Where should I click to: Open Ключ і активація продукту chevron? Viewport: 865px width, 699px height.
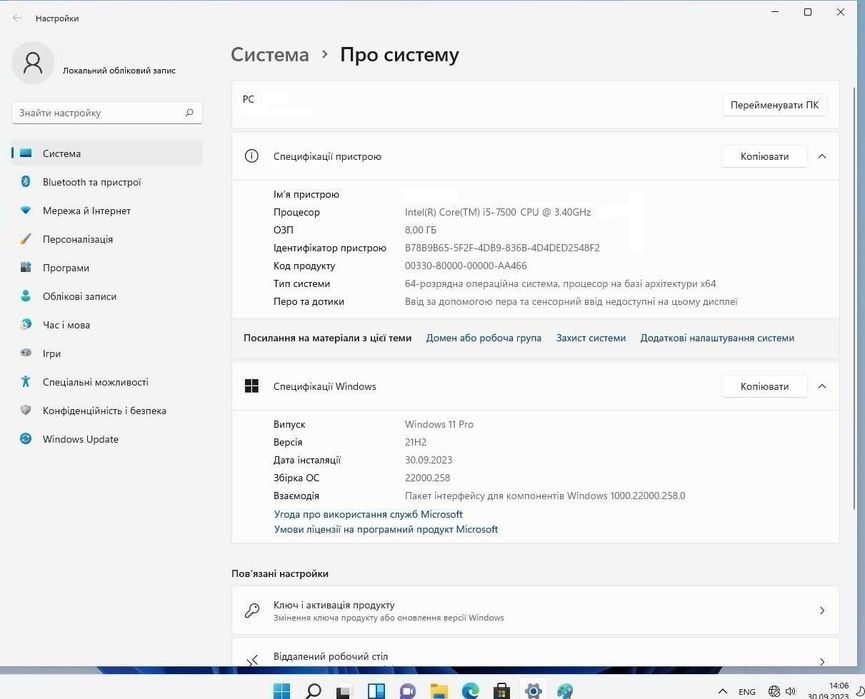click(822, 611)
